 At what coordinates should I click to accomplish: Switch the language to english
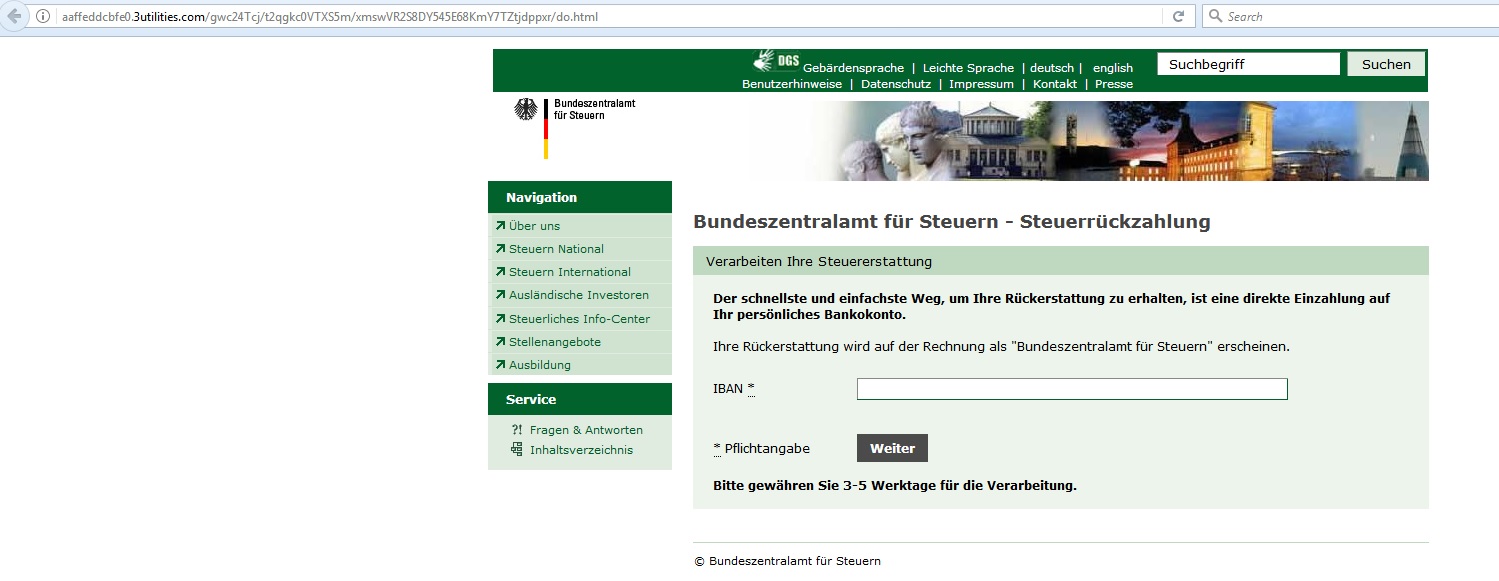tap(1112, 67)
